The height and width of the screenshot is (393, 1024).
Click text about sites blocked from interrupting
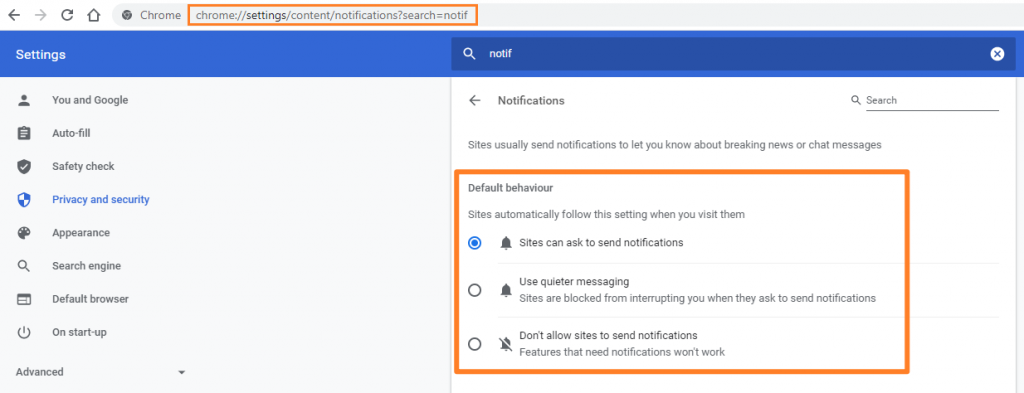tap(697, 298)
